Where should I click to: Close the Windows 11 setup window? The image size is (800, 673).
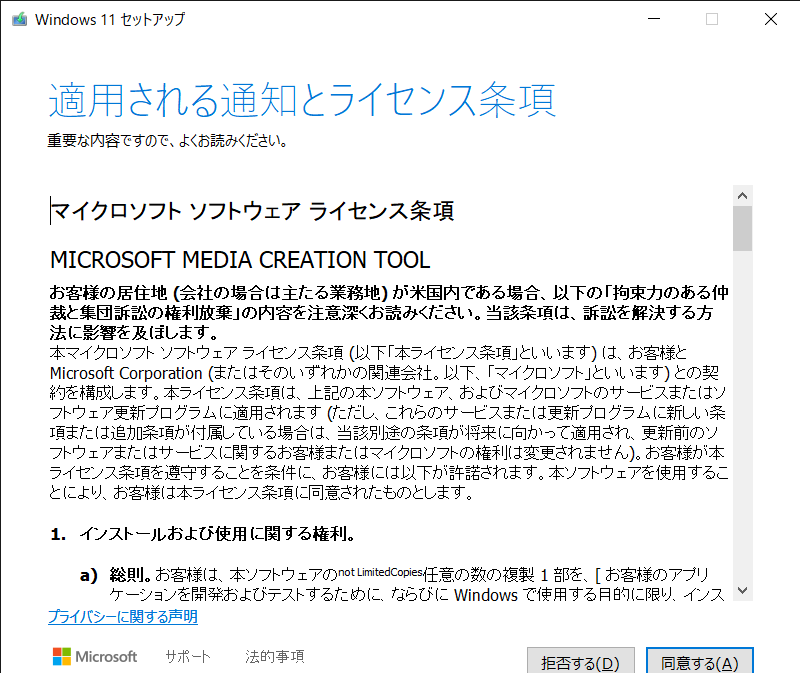[x=771, y=19]
